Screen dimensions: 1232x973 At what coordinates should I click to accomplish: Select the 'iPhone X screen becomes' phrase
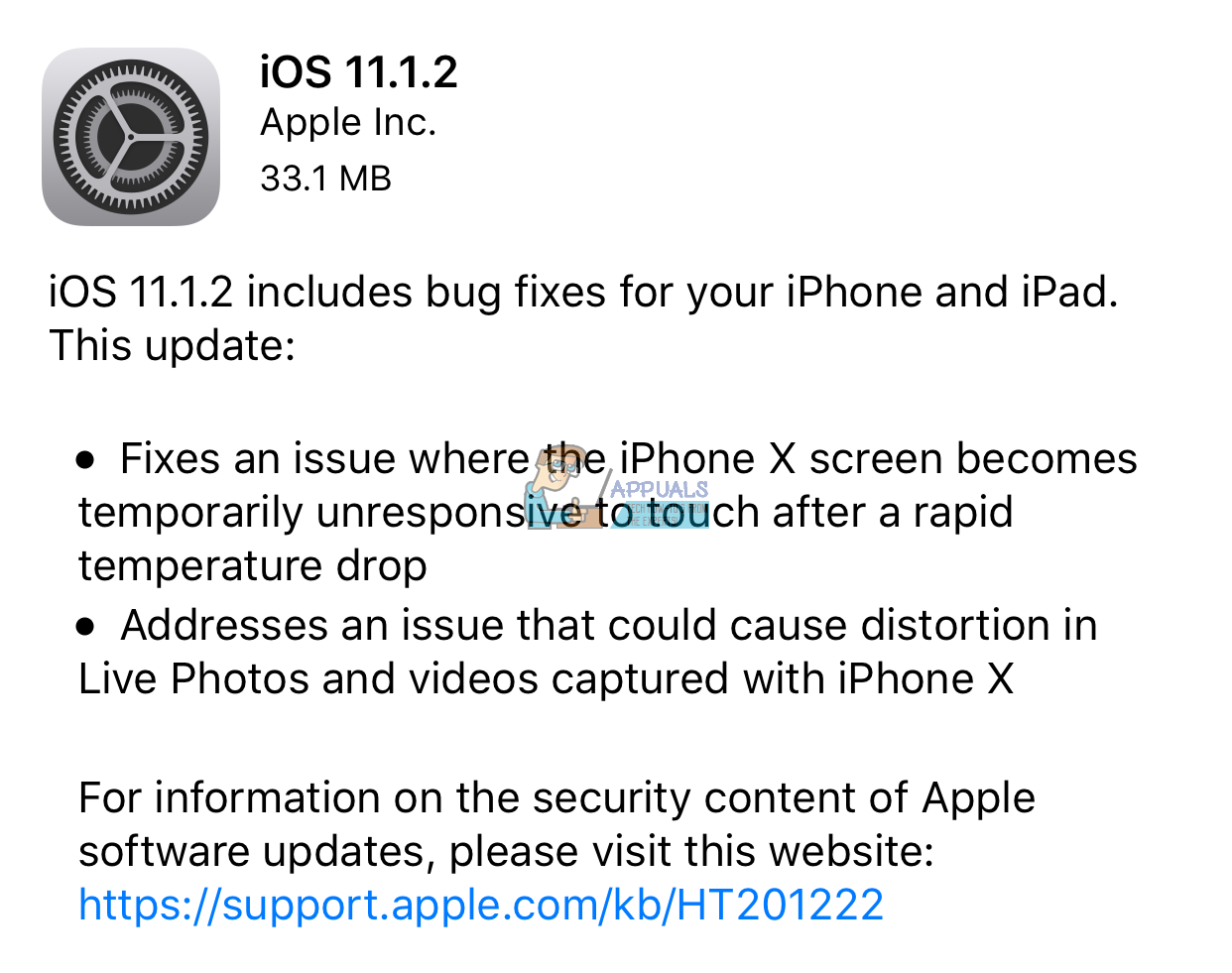879,459
